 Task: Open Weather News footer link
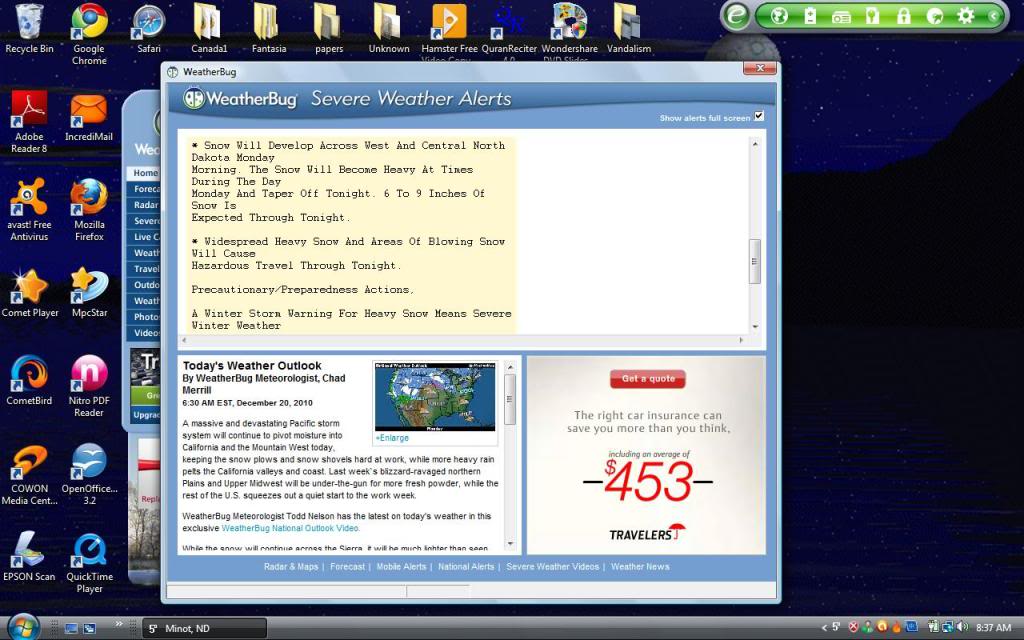640,567
